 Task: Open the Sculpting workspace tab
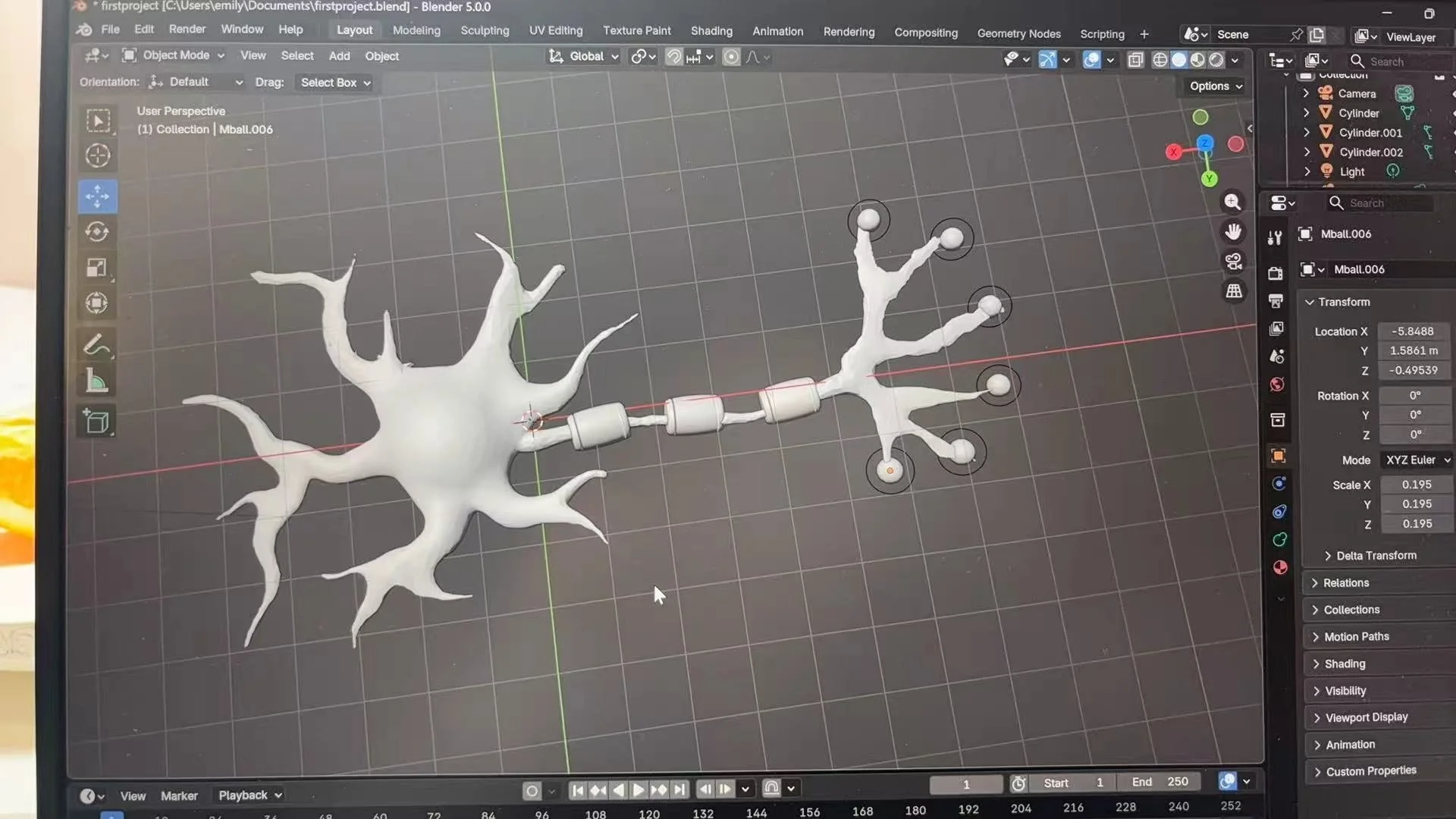pyautogui.click(x=485, y=31)
